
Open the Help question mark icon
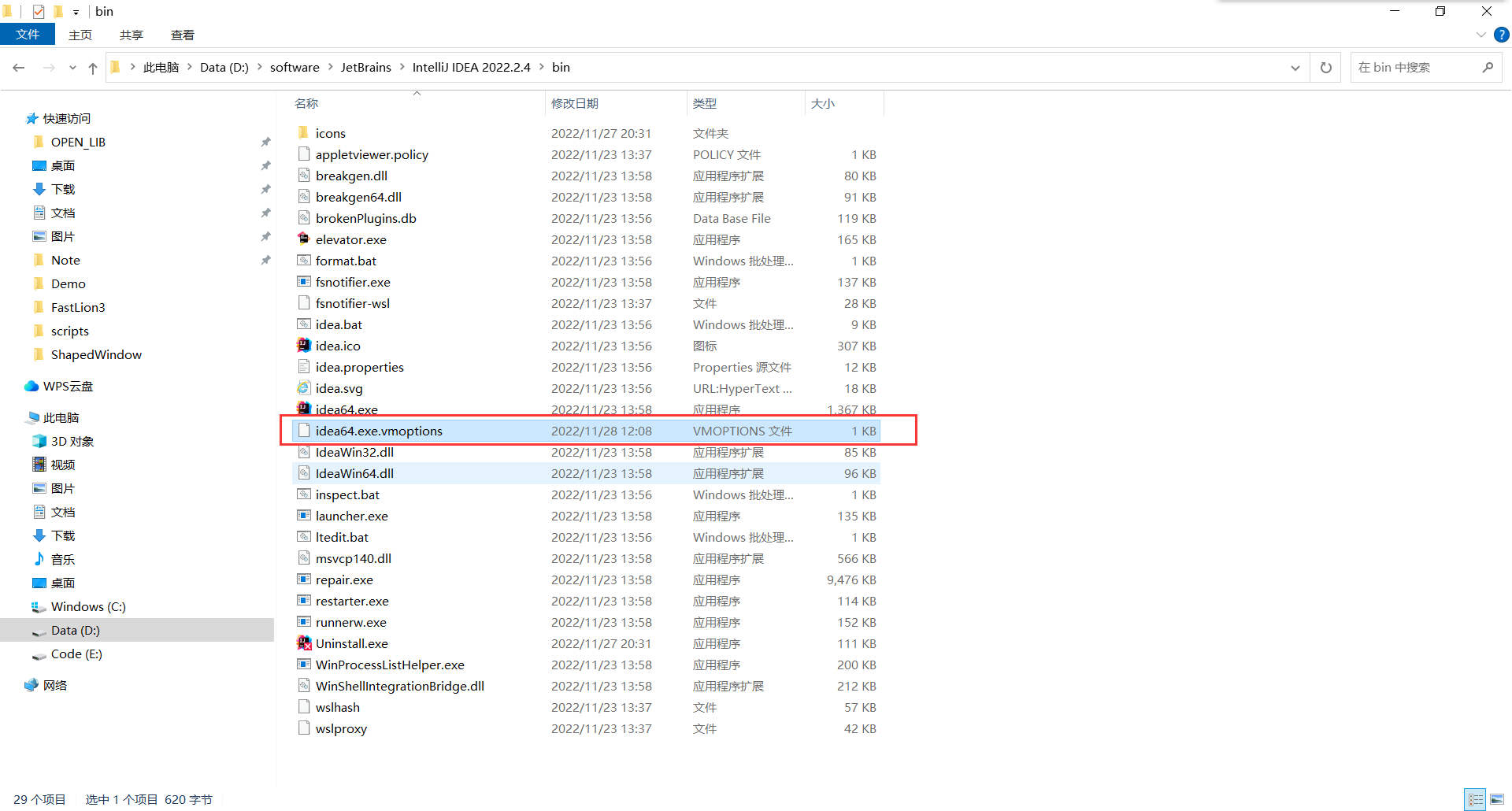click(x=1502, y=35)
